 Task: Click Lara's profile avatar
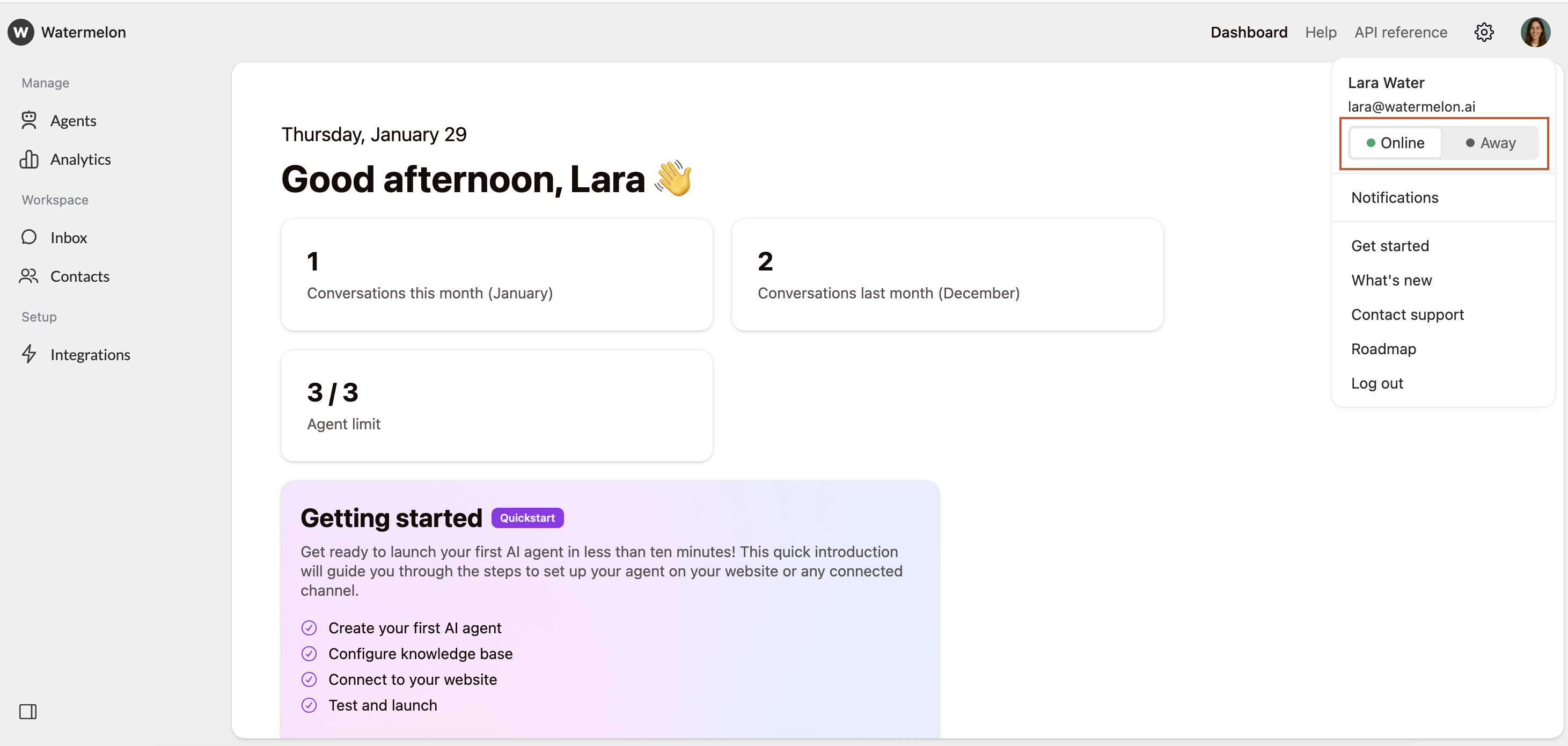(x=1535, y=32)
